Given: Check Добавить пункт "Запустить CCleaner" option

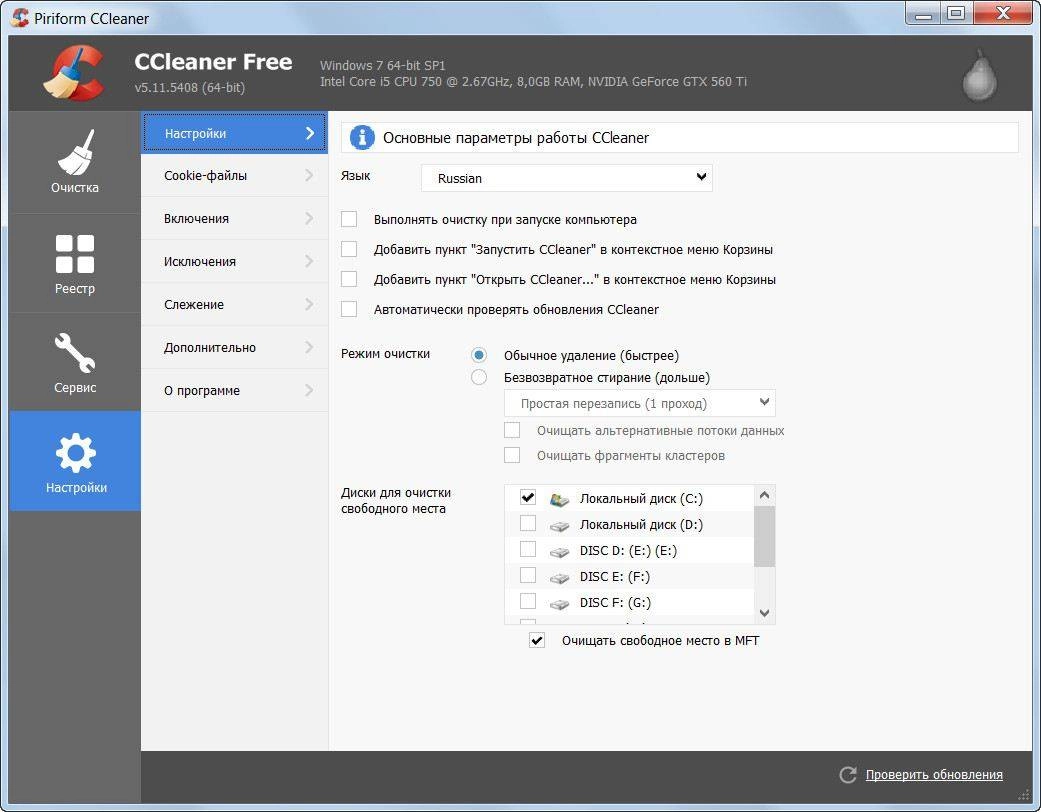Looking at the screenshot, I should point(349,249).
